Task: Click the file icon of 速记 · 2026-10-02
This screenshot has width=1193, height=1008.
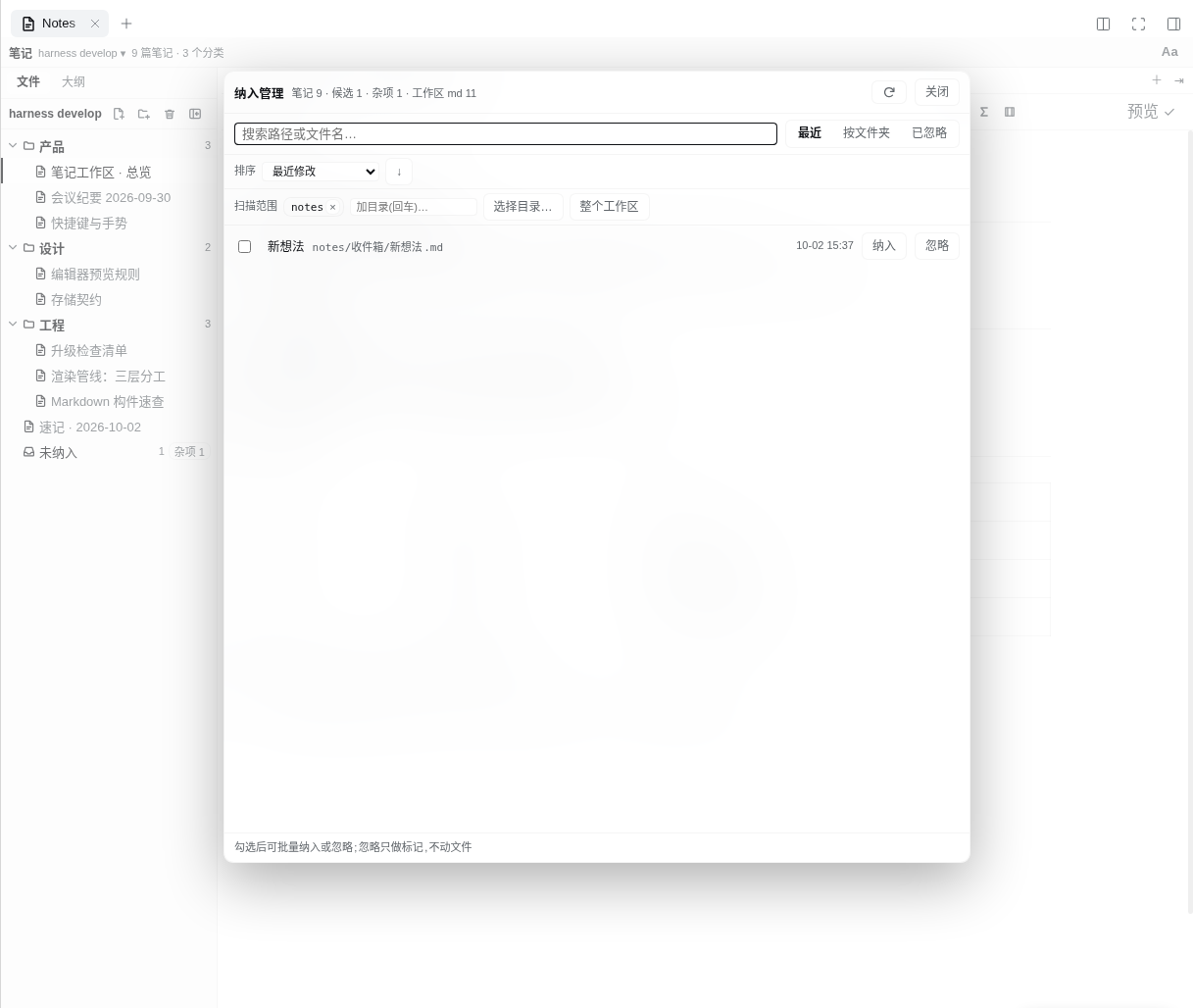Action: [x=29, y=427]
